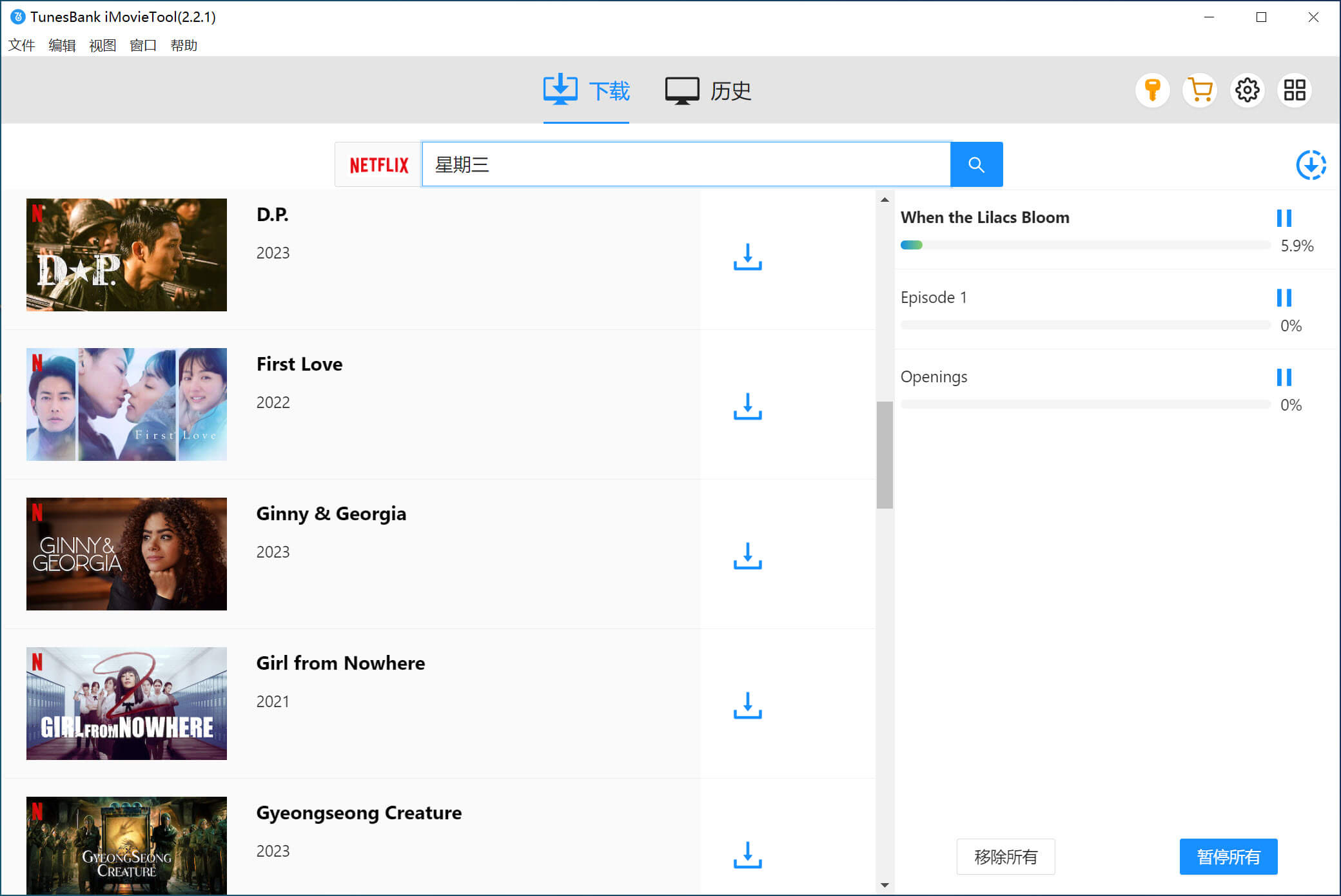Click the Ginny & Georgia download icon
Screen dimensions: 1341x896
(x=747, y=556)
